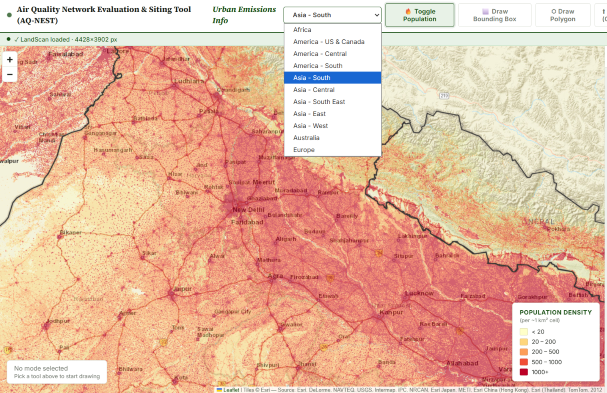The width and height of the screenshot is (607, 393).
Task: Click the < 20 pale yellow legend swatch
Action: (x=523, y=331)
